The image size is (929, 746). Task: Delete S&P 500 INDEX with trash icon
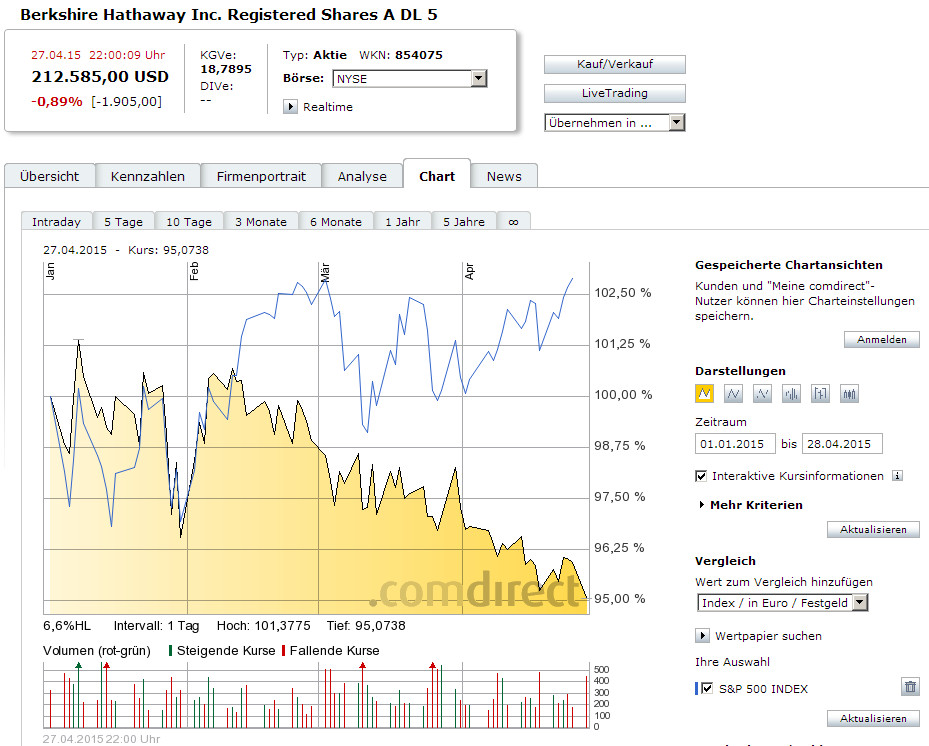(910, 687)
